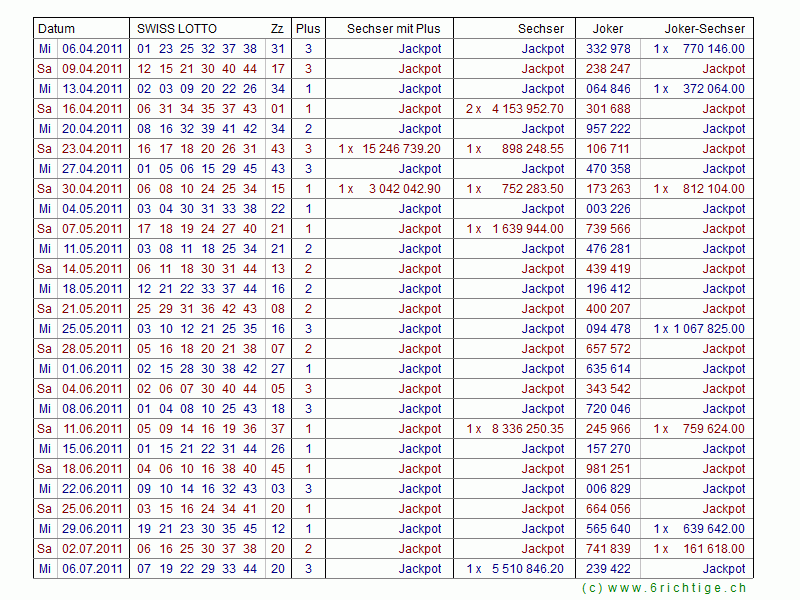This screenshot has width=800, height=600.
Task: Click the Joker-Sechser column header
Action: (x=705, y=29)
